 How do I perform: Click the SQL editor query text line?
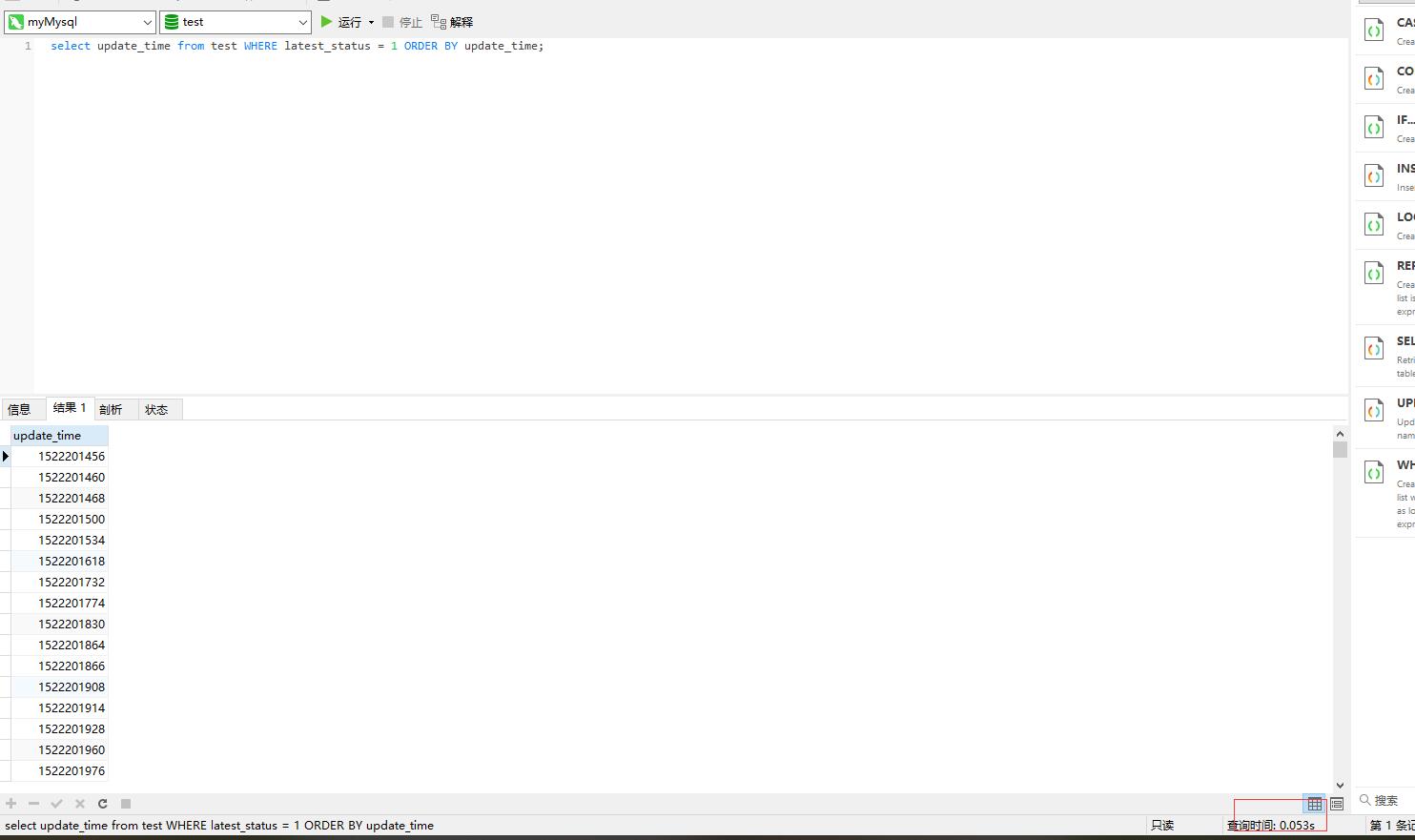click(297, 46)
